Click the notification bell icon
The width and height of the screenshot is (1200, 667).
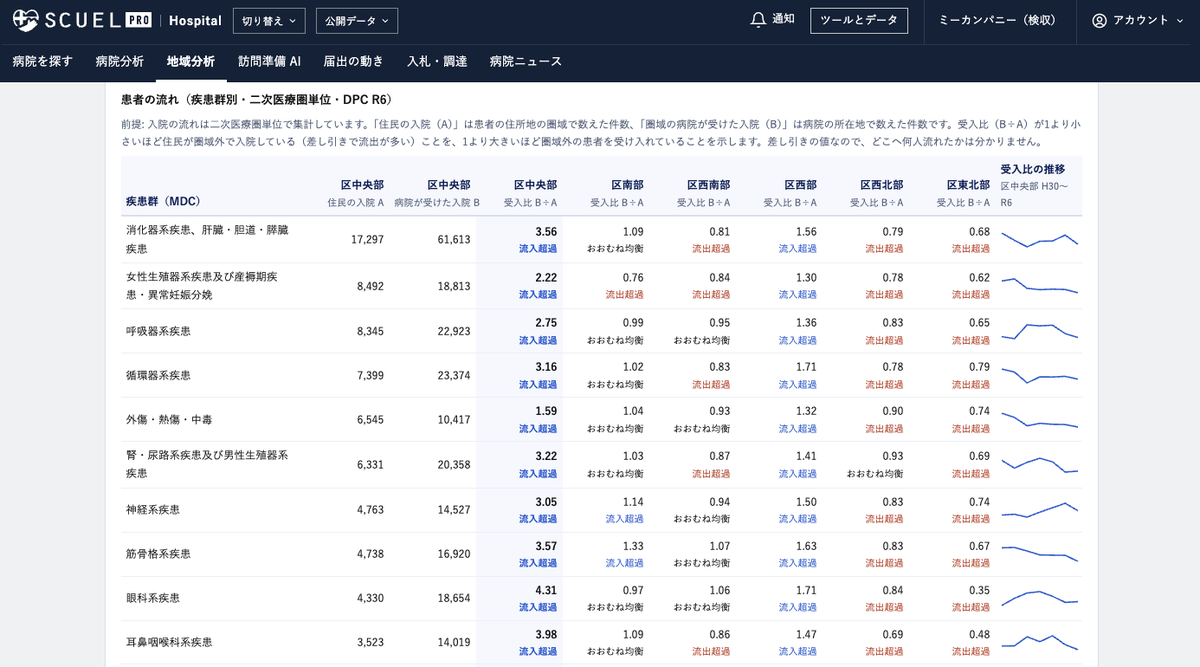[758, 20]
